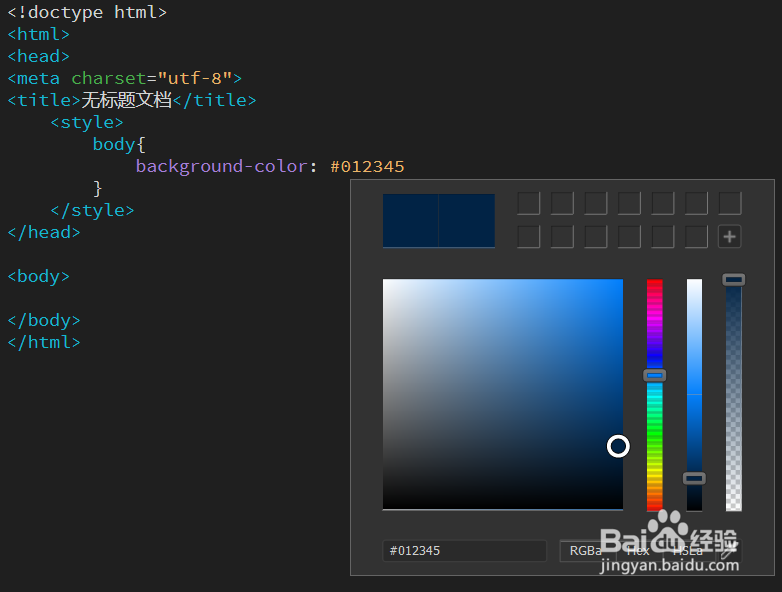Click the closing </head> tag

point(44,232)
